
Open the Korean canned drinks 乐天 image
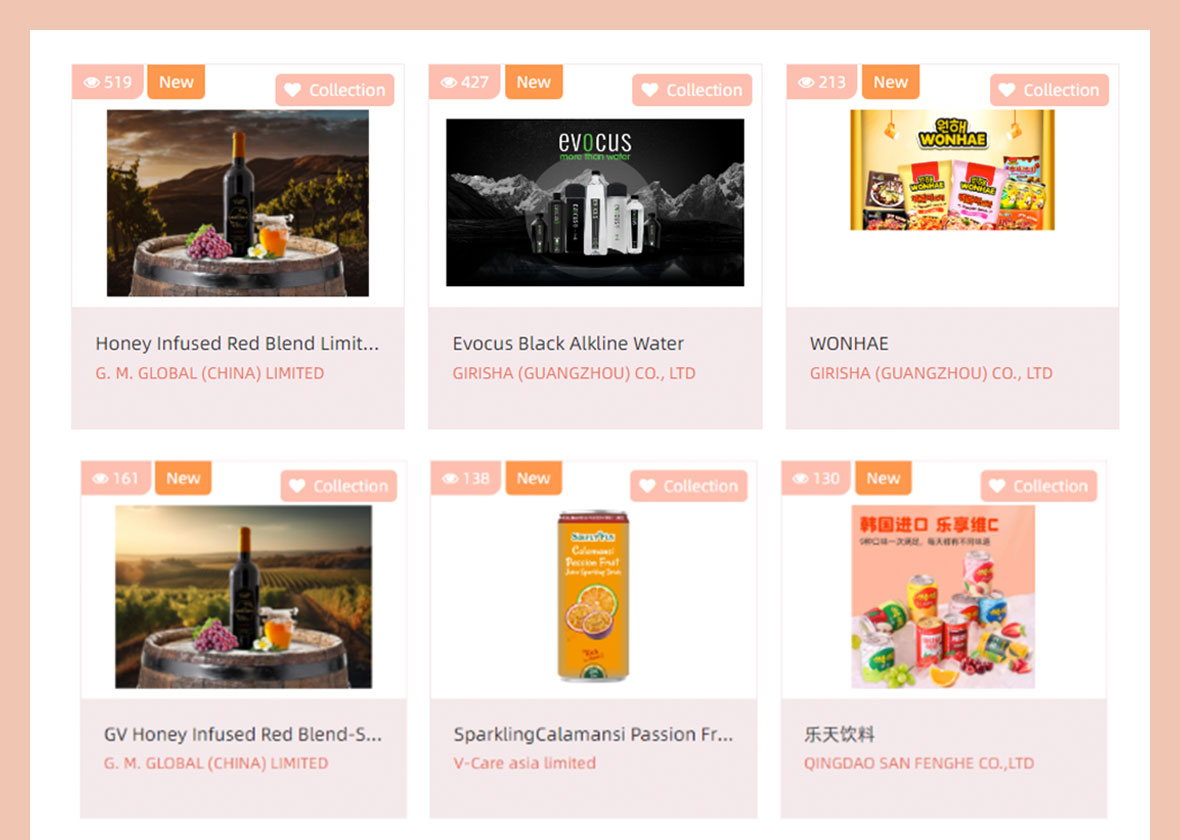(943, 596)
